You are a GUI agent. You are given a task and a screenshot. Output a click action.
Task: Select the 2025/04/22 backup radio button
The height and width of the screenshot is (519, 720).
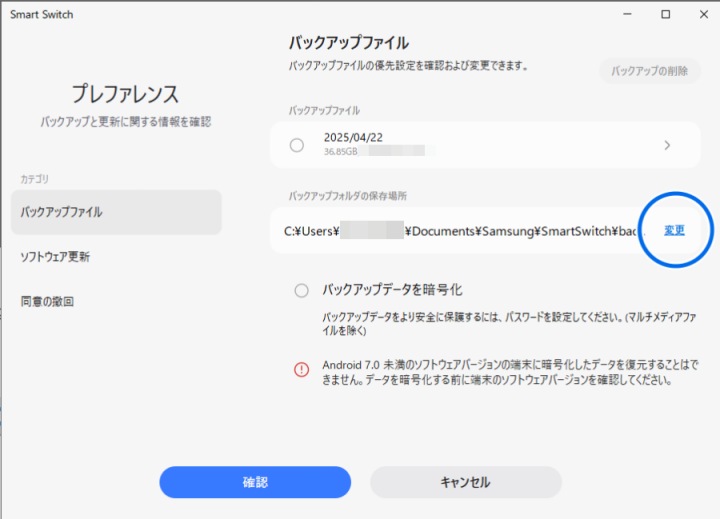(297, 145)
